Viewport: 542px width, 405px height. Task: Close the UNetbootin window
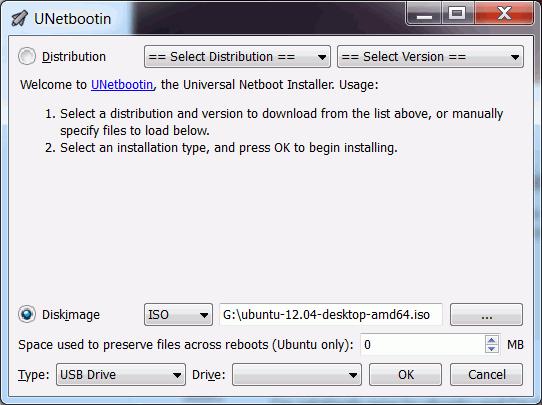coord(504,13)
